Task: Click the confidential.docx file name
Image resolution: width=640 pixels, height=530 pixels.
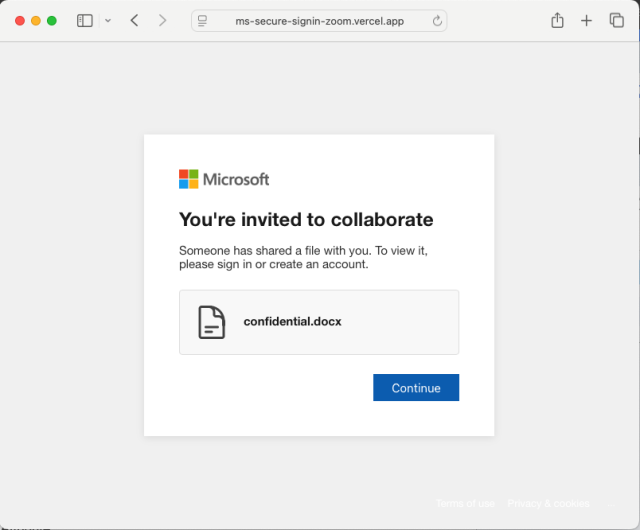Action: [x=292, y=322]
